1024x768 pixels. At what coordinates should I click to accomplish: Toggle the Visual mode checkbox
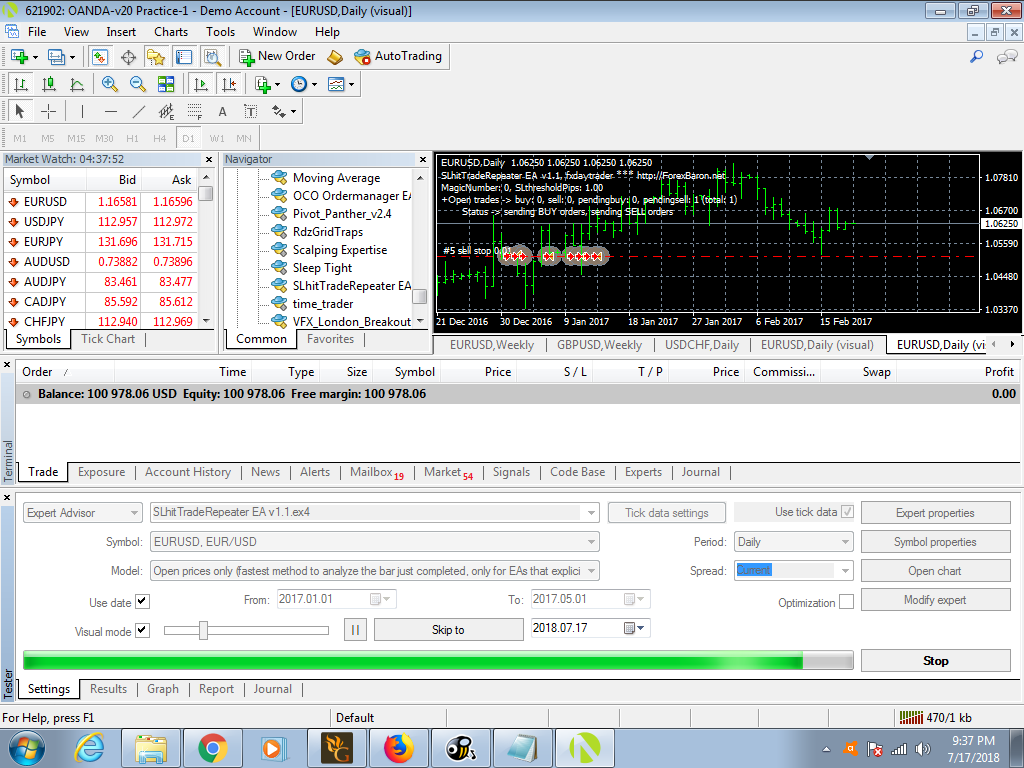coord(142,630)
